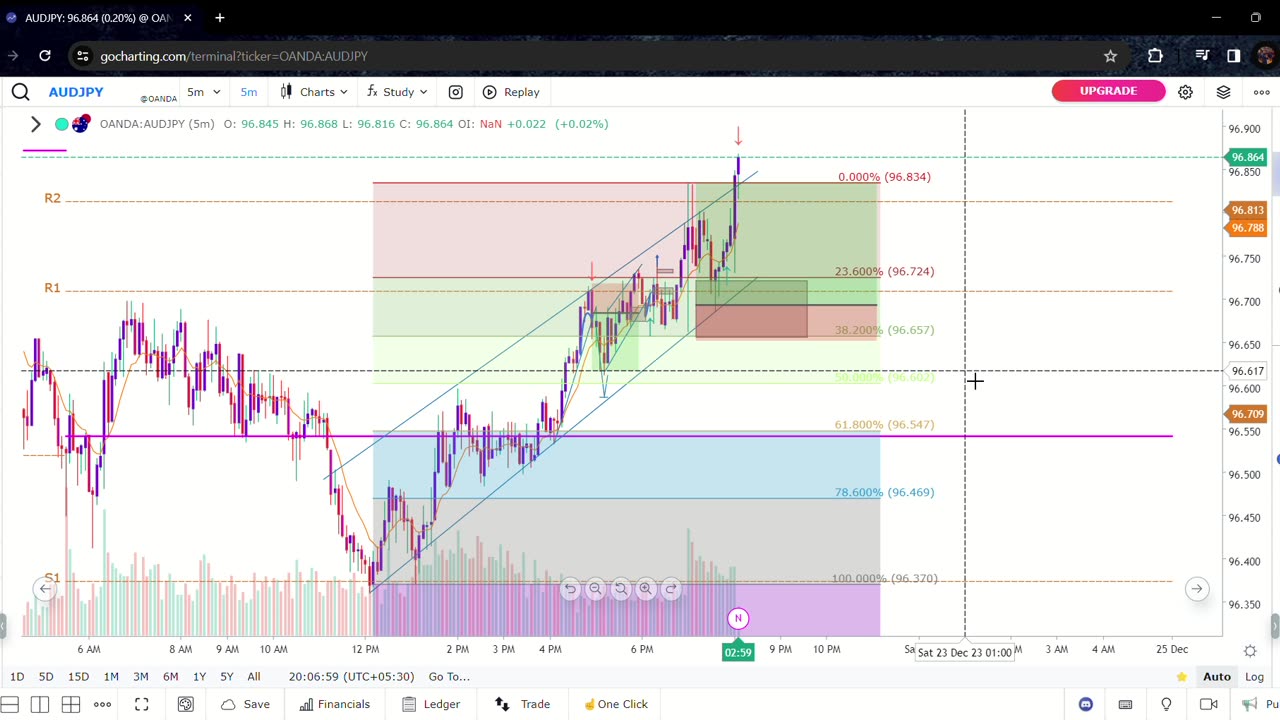
Task: Click the screenshot icon beside Save
Action: [185, 704]
